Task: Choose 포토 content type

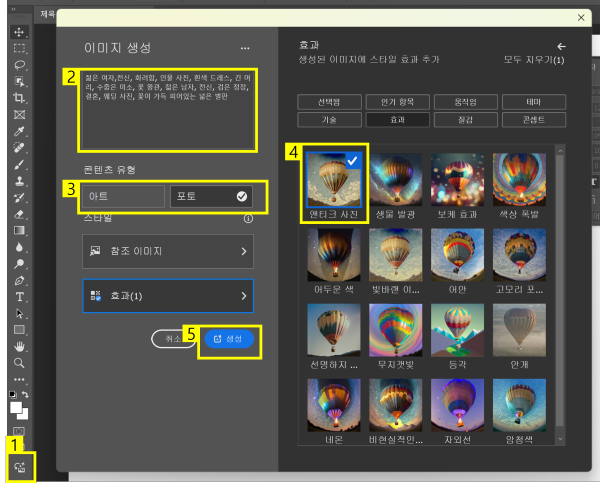Action: coord(211,196)
